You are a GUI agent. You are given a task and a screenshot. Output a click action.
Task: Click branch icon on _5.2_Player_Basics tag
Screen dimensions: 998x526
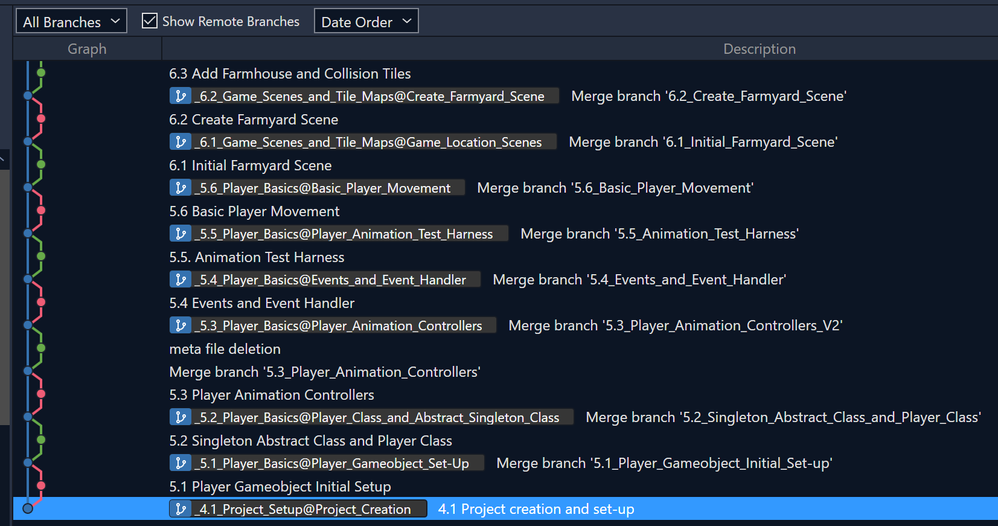(181, 417)
